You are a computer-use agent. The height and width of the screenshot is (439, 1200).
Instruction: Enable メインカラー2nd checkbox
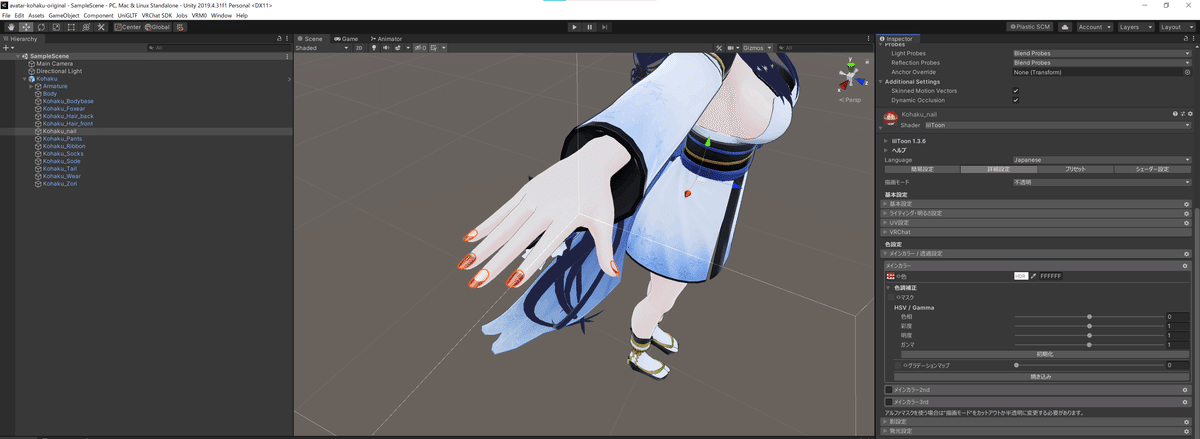tap(890, 390)
